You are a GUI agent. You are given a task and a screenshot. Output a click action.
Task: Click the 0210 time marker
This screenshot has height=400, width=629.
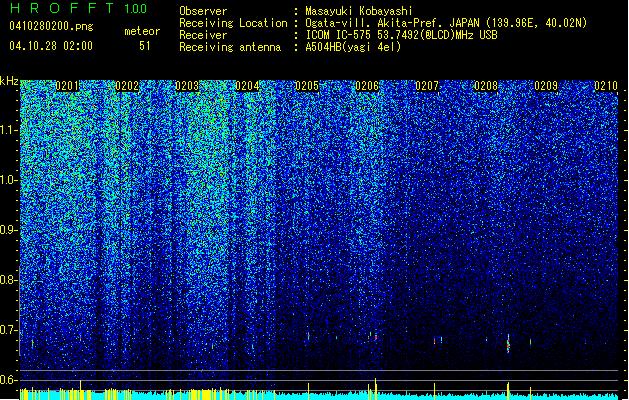(x=606, y=86)
